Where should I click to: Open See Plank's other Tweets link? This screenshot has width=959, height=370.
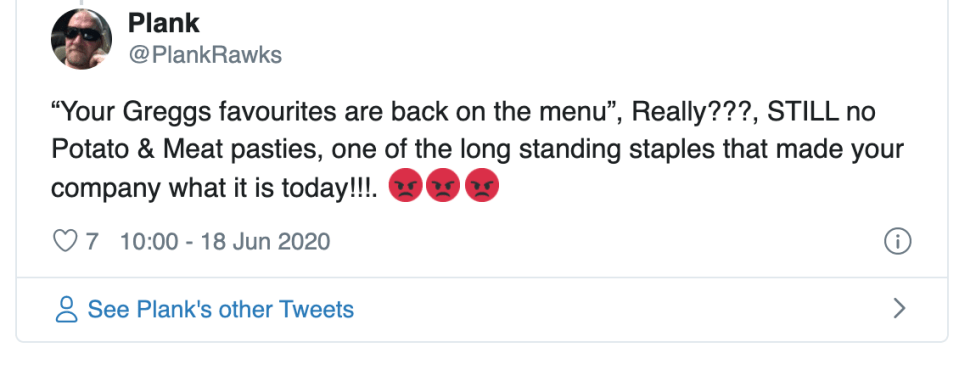click(221, 309)
